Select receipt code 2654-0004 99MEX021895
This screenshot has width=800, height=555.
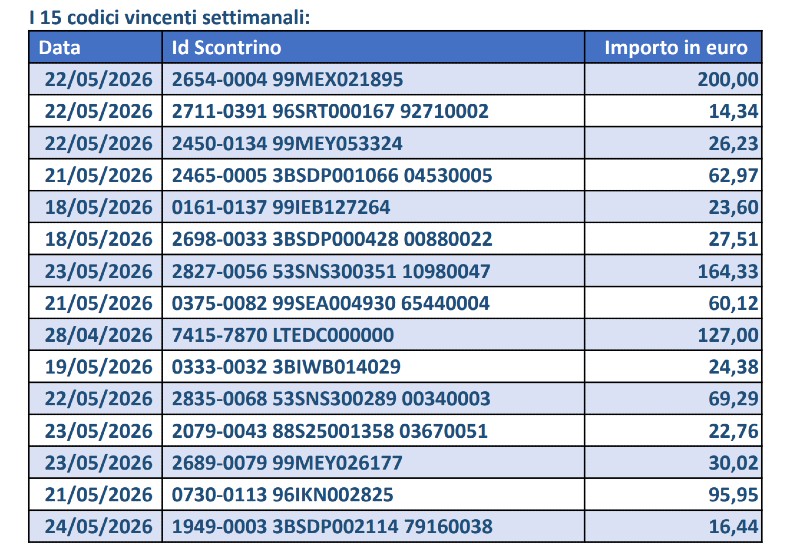tap(287, 80)
